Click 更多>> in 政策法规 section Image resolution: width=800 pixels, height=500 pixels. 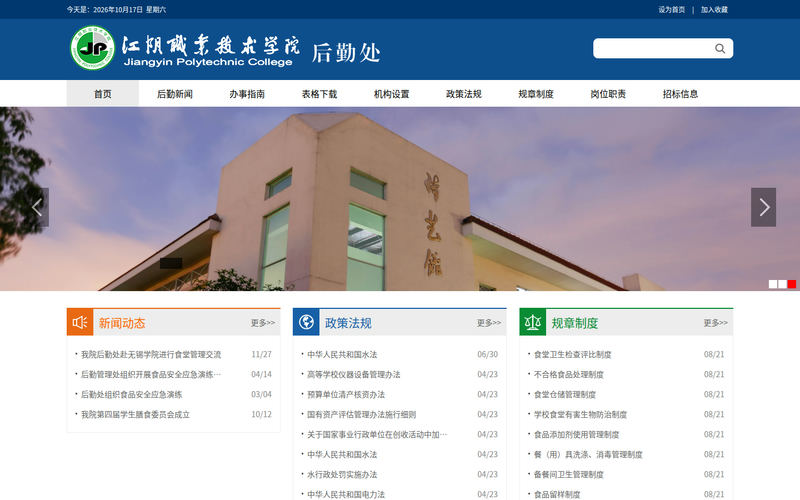pos(489,323)
